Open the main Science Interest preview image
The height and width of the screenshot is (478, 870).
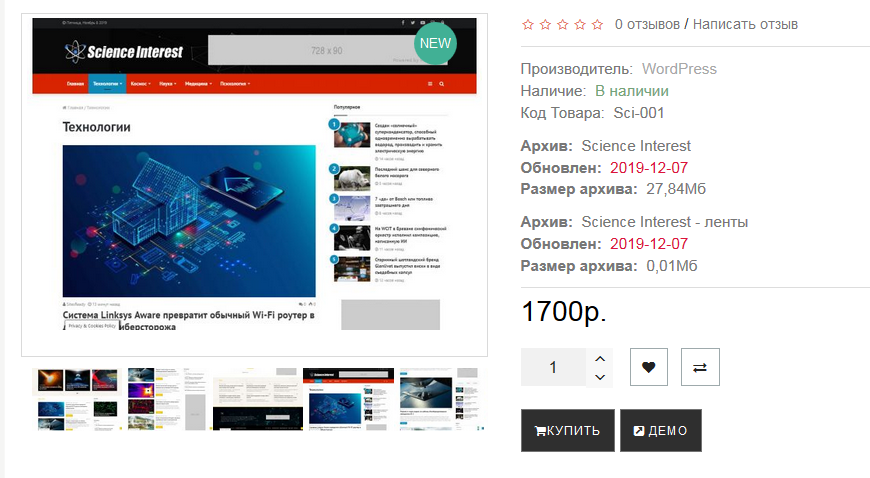(x=254, y=185)
